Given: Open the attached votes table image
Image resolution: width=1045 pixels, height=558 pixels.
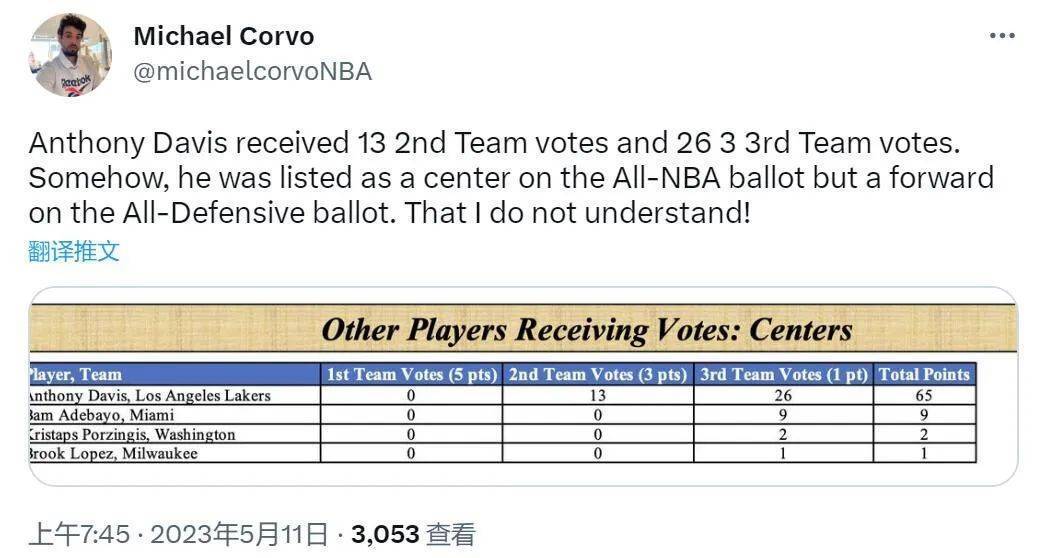Looking at the screenshot, I should tap(523, 386).
